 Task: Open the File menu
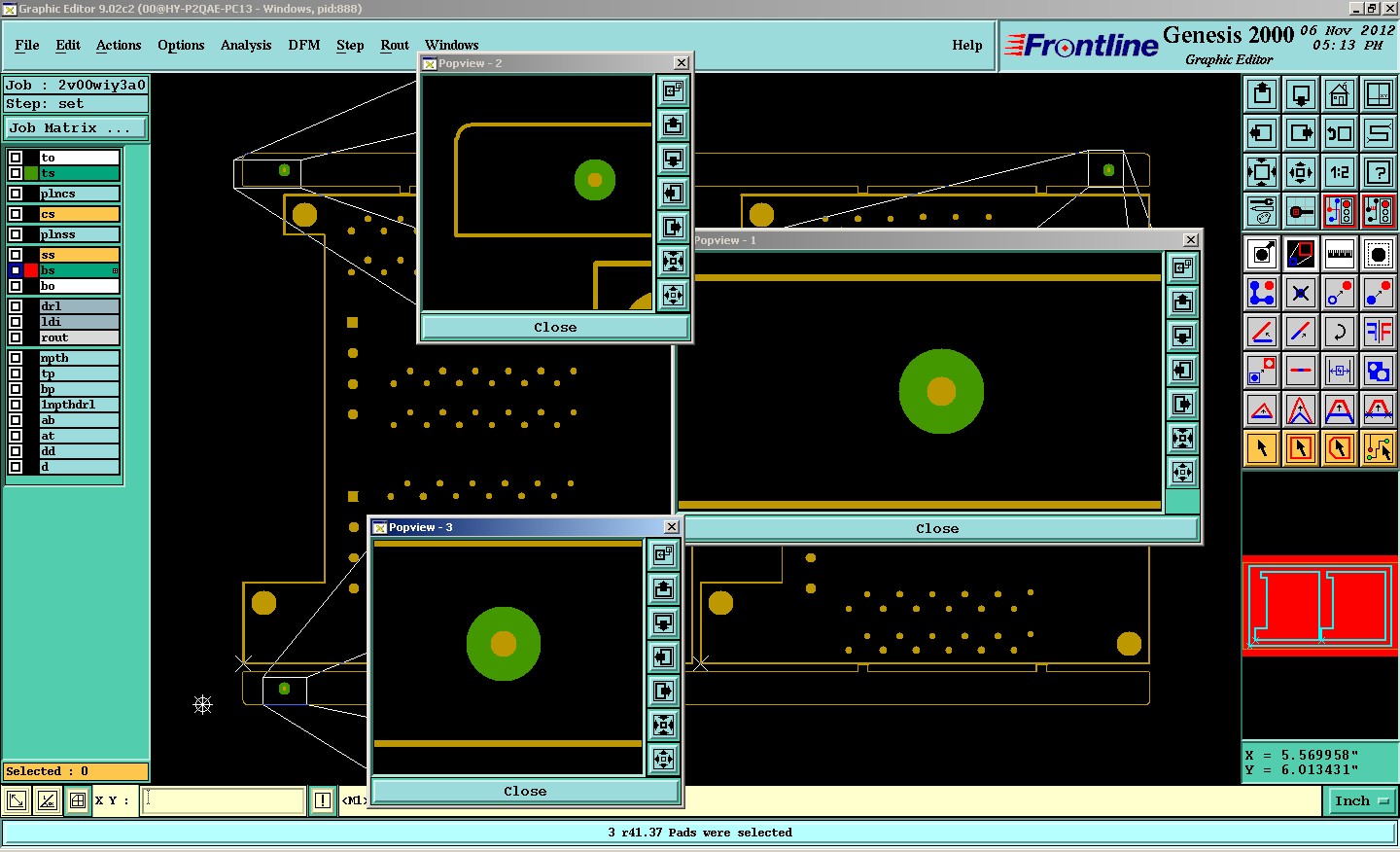(27, 45)
